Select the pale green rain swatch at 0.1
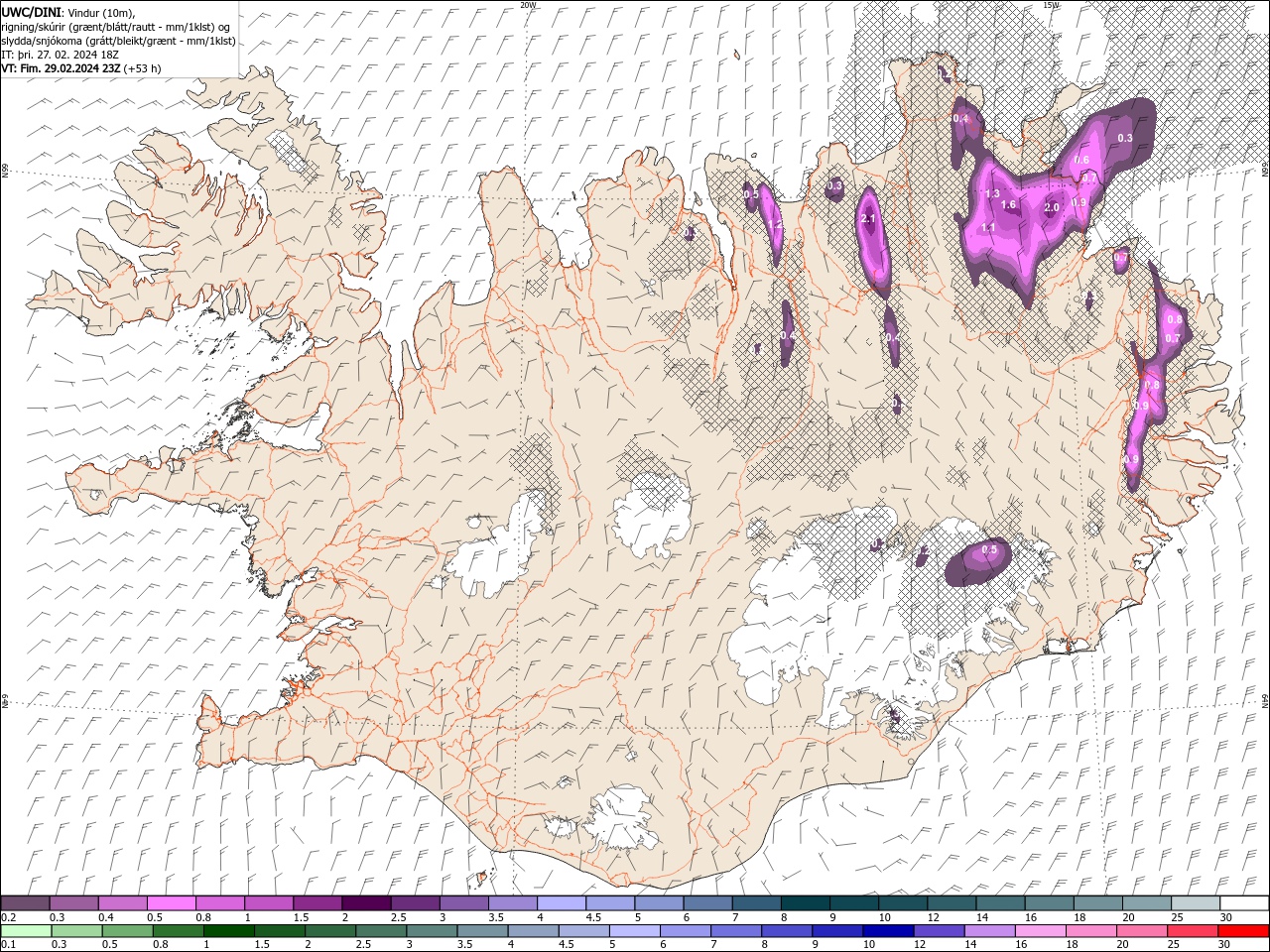The height and width of the screenshot is (952, 1270). [x=26, y=931]
